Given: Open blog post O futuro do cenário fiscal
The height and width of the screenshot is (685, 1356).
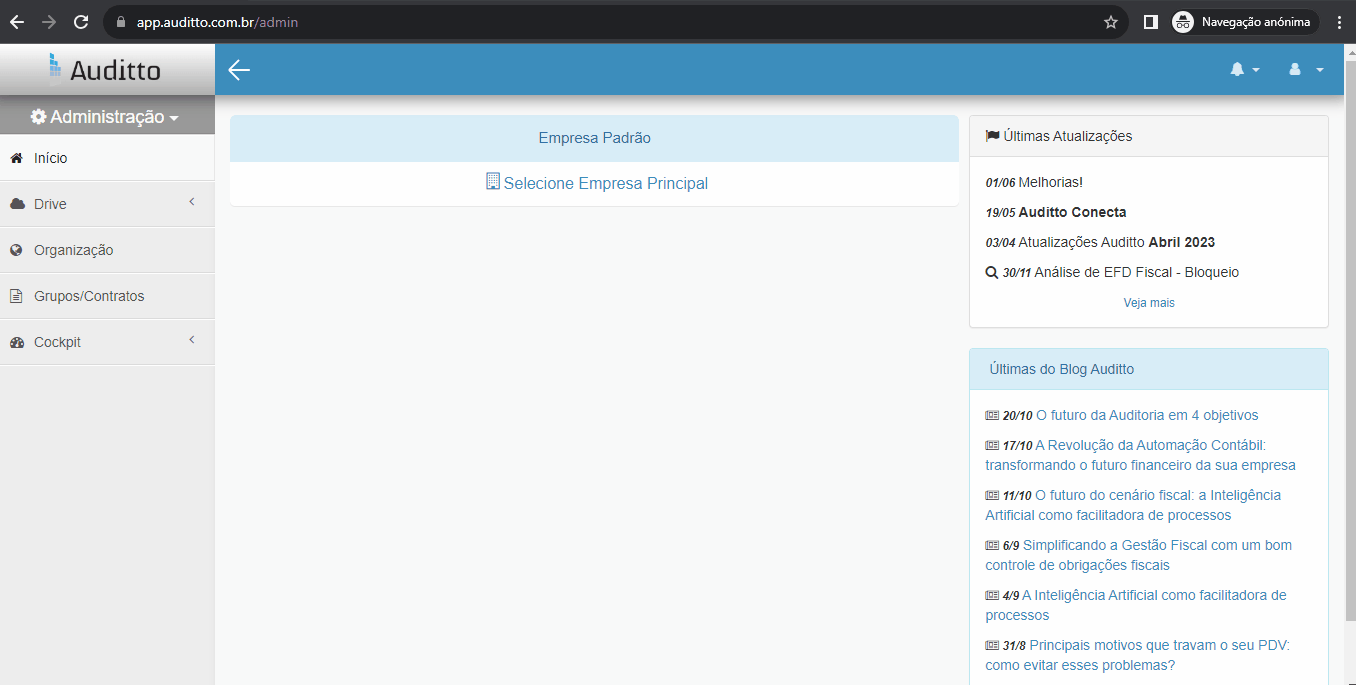Looking at the screenshot, I should (x=1133, y=505).
